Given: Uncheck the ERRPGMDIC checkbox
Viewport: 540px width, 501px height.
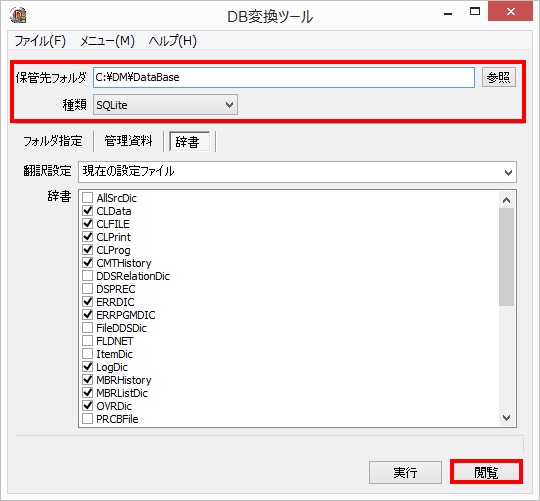Looking at the screenshot, I should 87,315.
